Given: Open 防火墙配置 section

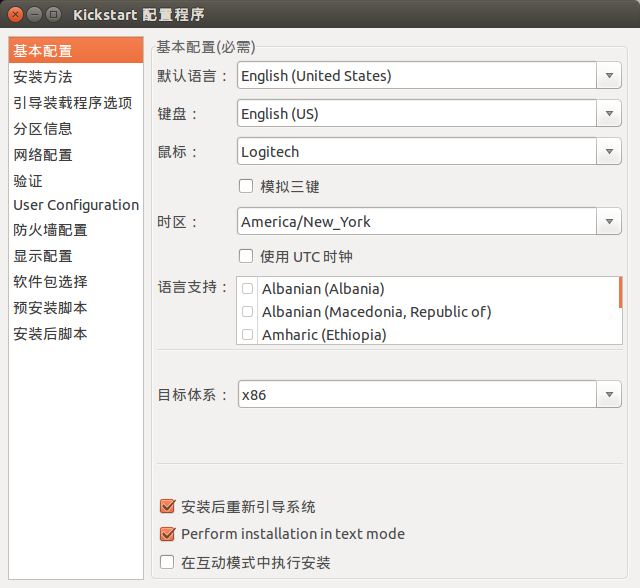Looking at the screenshot, I should pos(76,230).
